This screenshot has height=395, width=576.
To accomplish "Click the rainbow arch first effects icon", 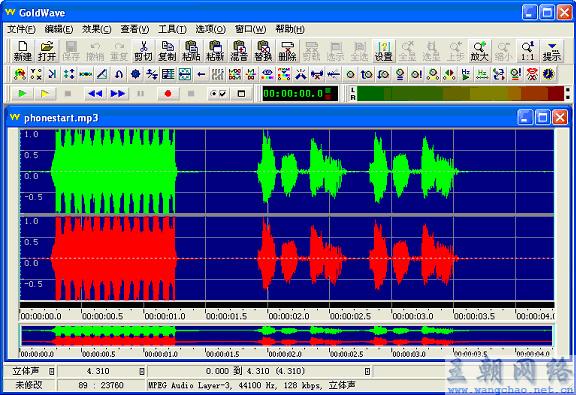I will (19, 75).
